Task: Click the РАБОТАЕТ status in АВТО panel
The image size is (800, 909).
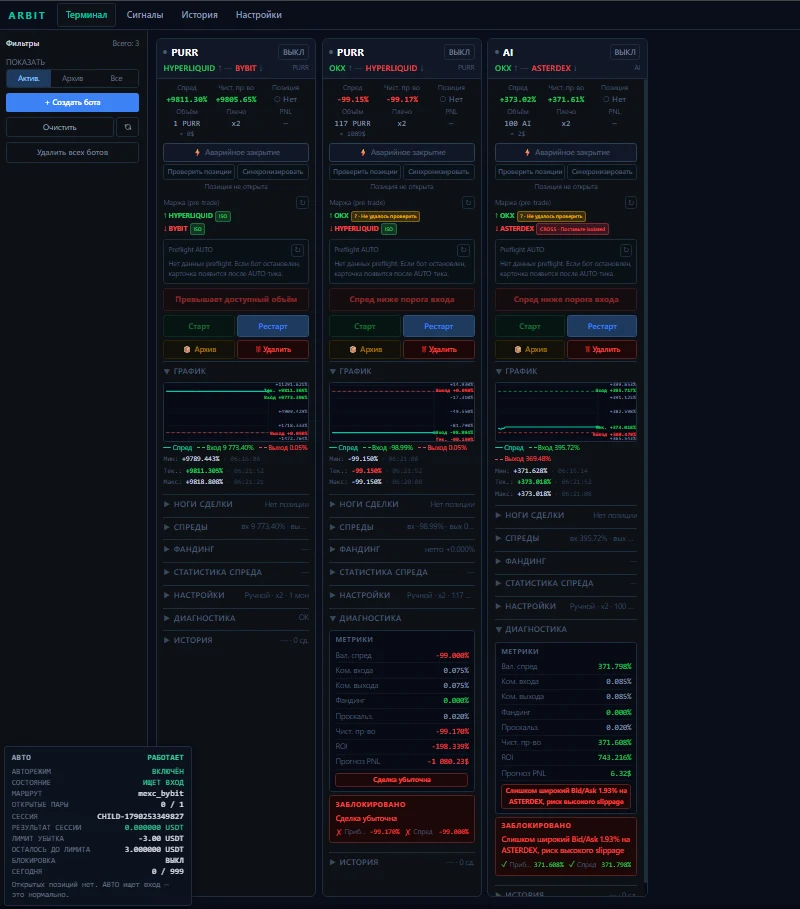Action: (x=165, y=757)
